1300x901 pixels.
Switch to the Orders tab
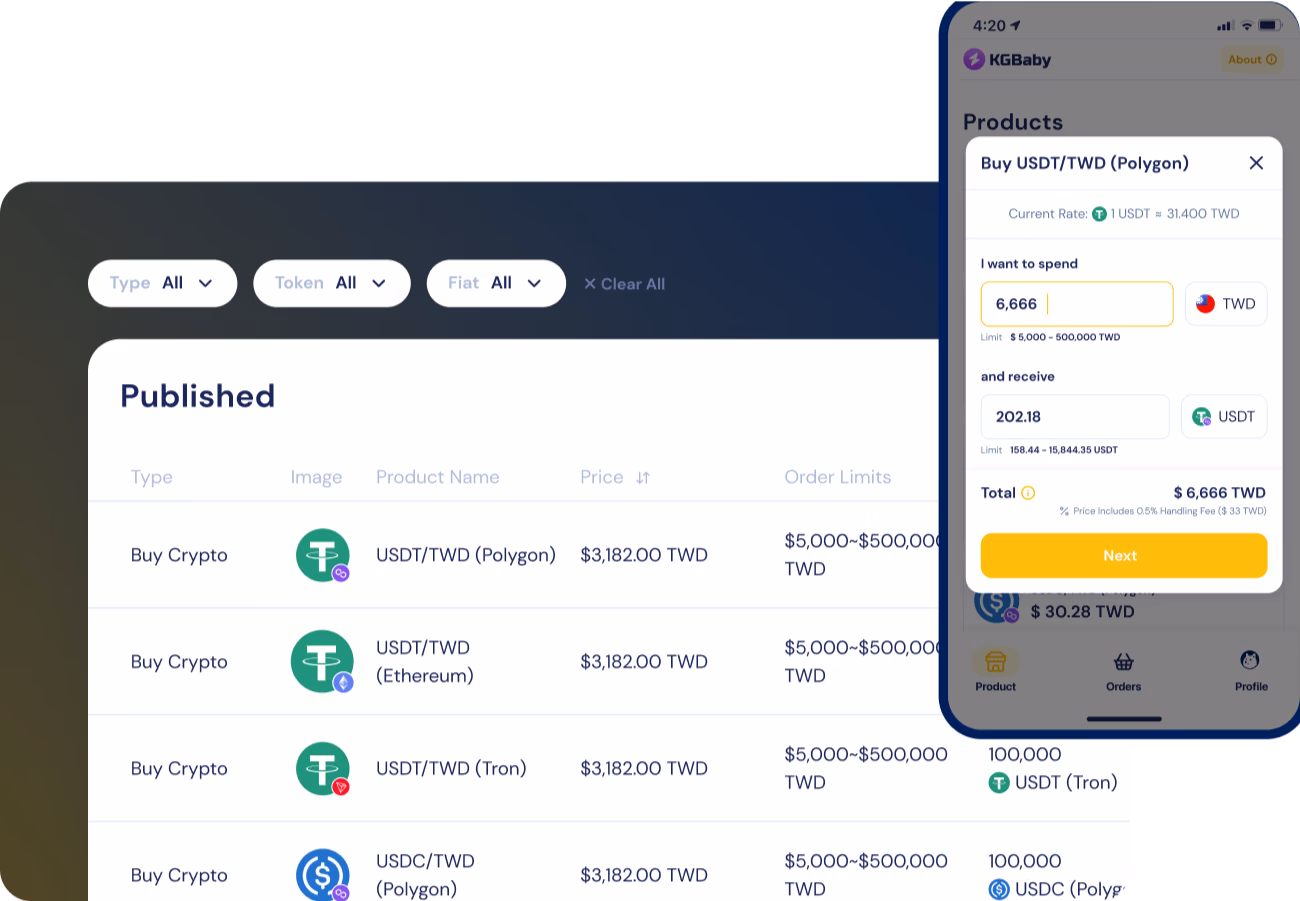pyautogui.click(x=1123, y=671)
